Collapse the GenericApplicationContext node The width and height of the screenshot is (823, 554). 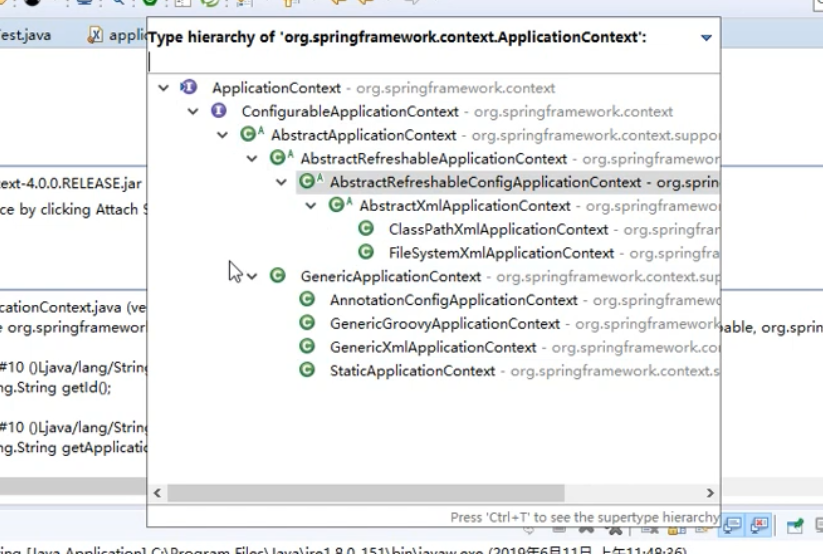coord(252,276)
